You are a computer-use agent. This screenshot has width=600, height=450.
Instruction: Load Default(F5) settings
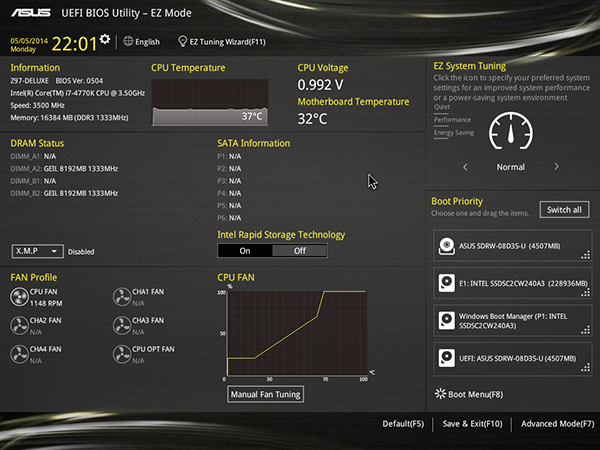403,424
